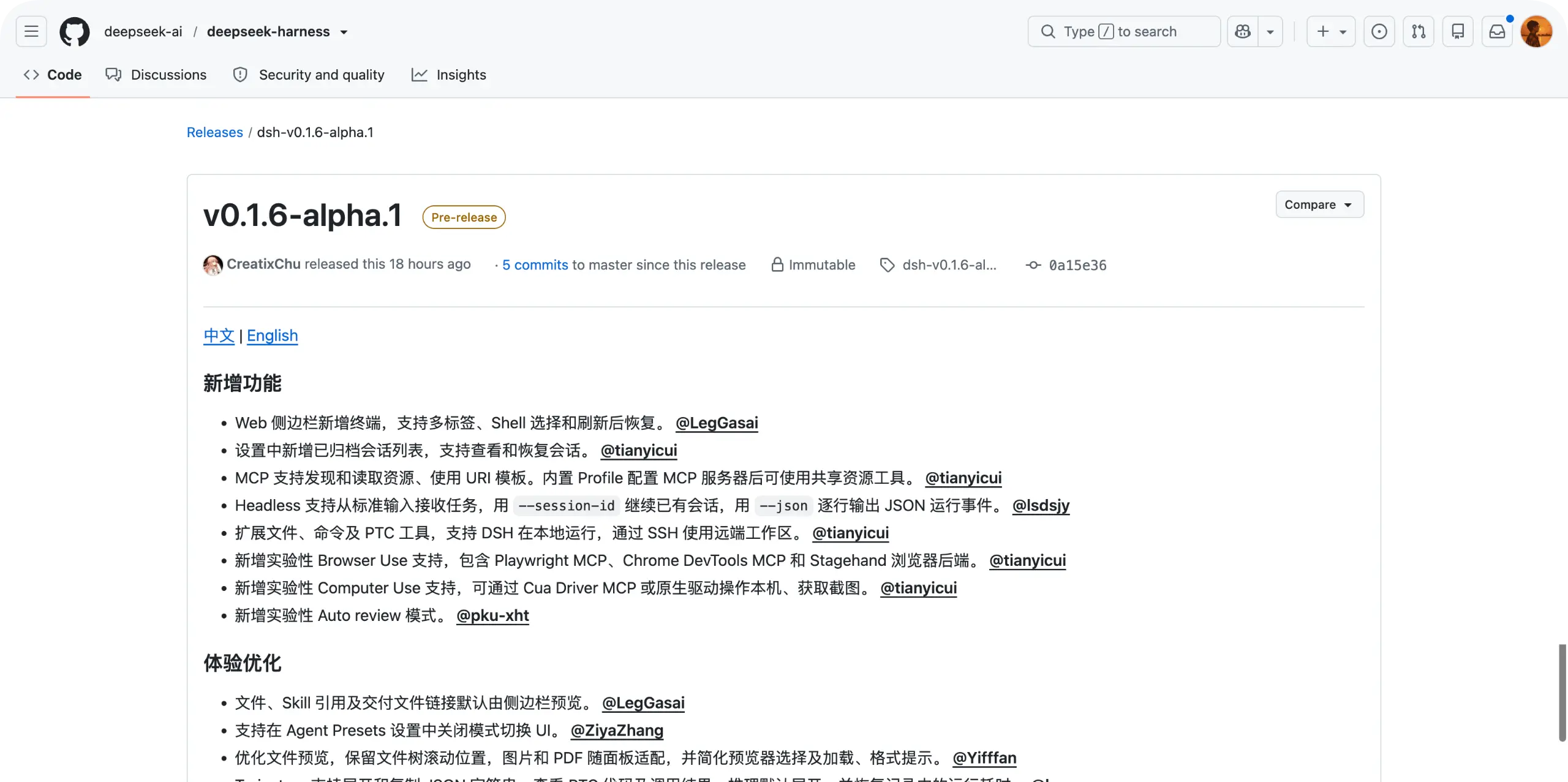Jump to the 中文 section
Viewport: 1568px width, 782px height.
click(219, 336)
